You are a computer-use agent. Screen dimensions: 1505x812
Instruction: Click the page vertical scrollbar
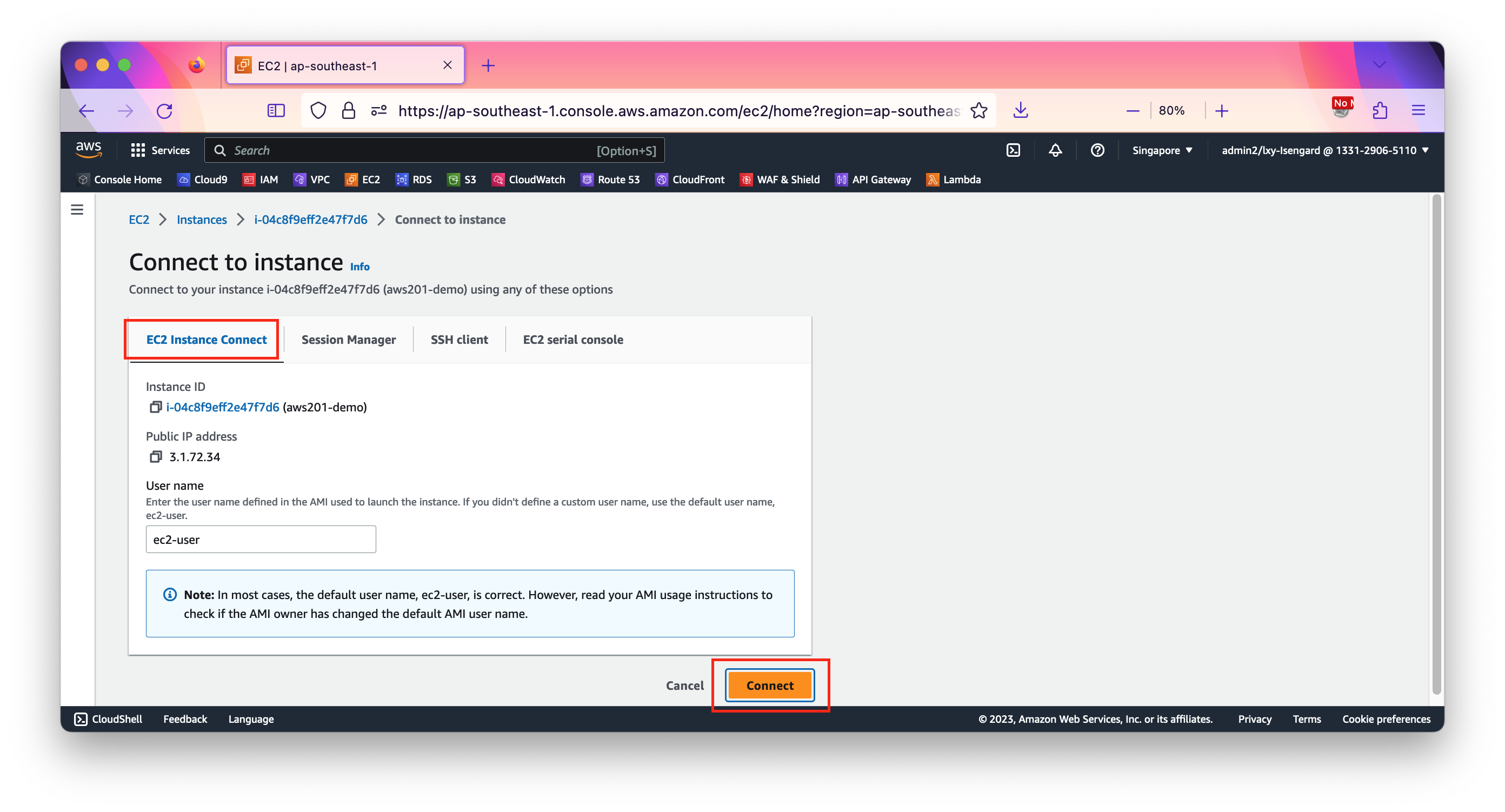[x=1437, y=444]
